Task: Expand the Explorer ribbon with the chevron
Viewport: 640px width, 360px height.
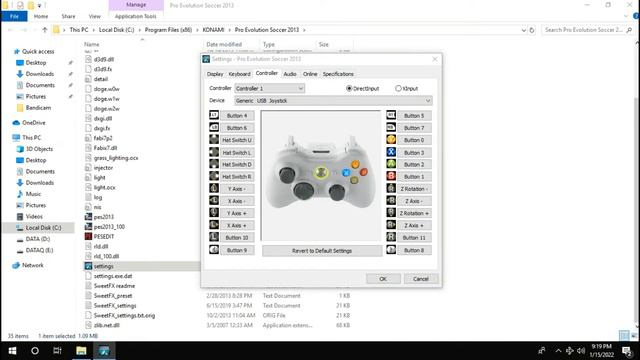Action: [x=626, y=16]
